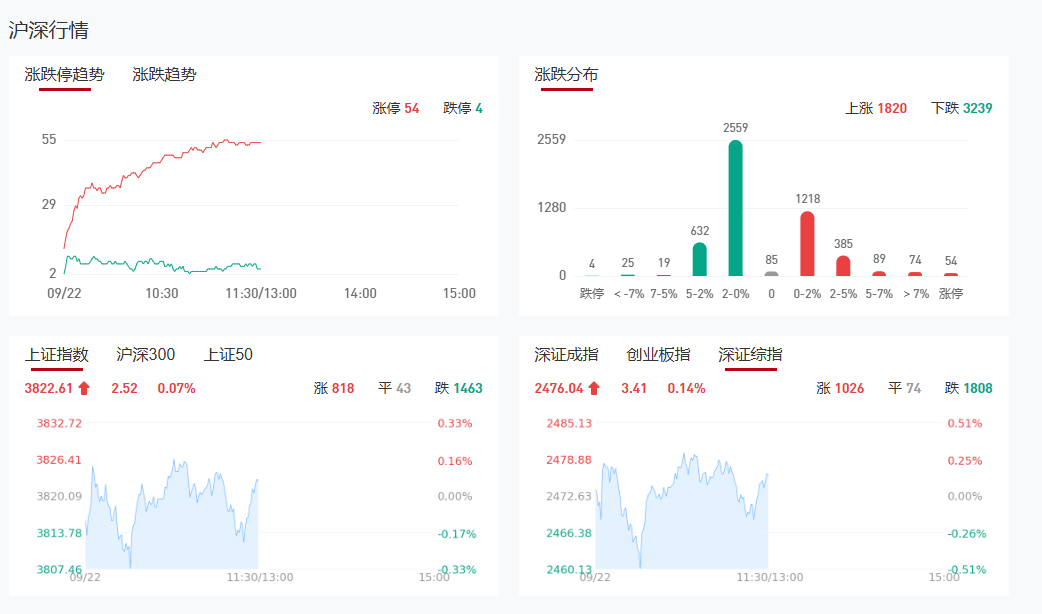Select the 深证成指 tab
1042x614 pixels.
[x=566, y=355]
